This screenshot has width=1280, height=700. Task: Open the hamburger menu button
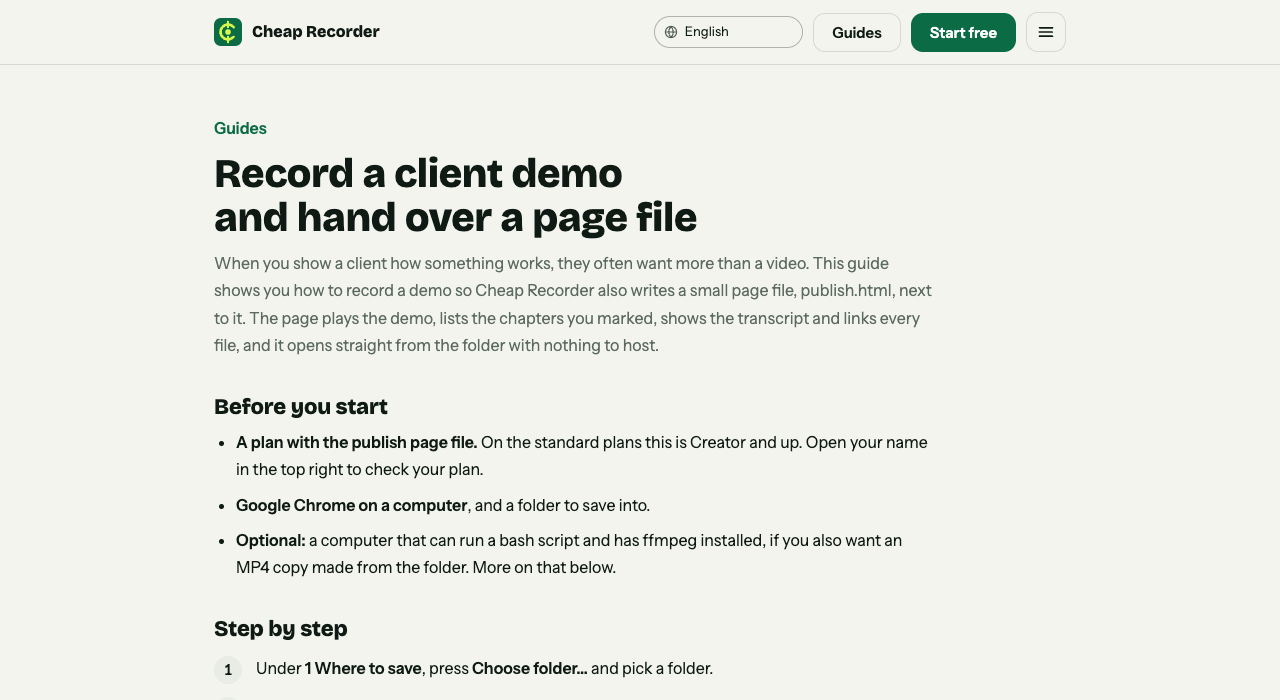tap(1046, 32)
